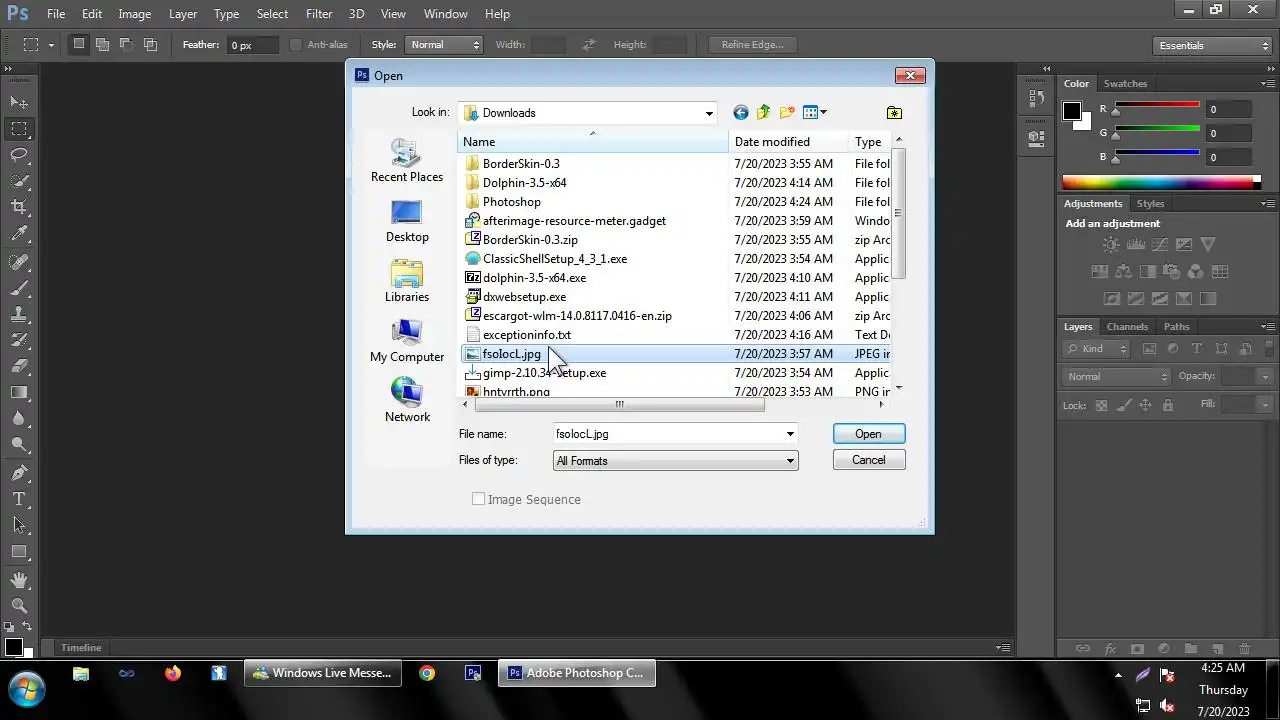Select the Eyedropper tool
1280x720 pixels.
coord(19,233)
